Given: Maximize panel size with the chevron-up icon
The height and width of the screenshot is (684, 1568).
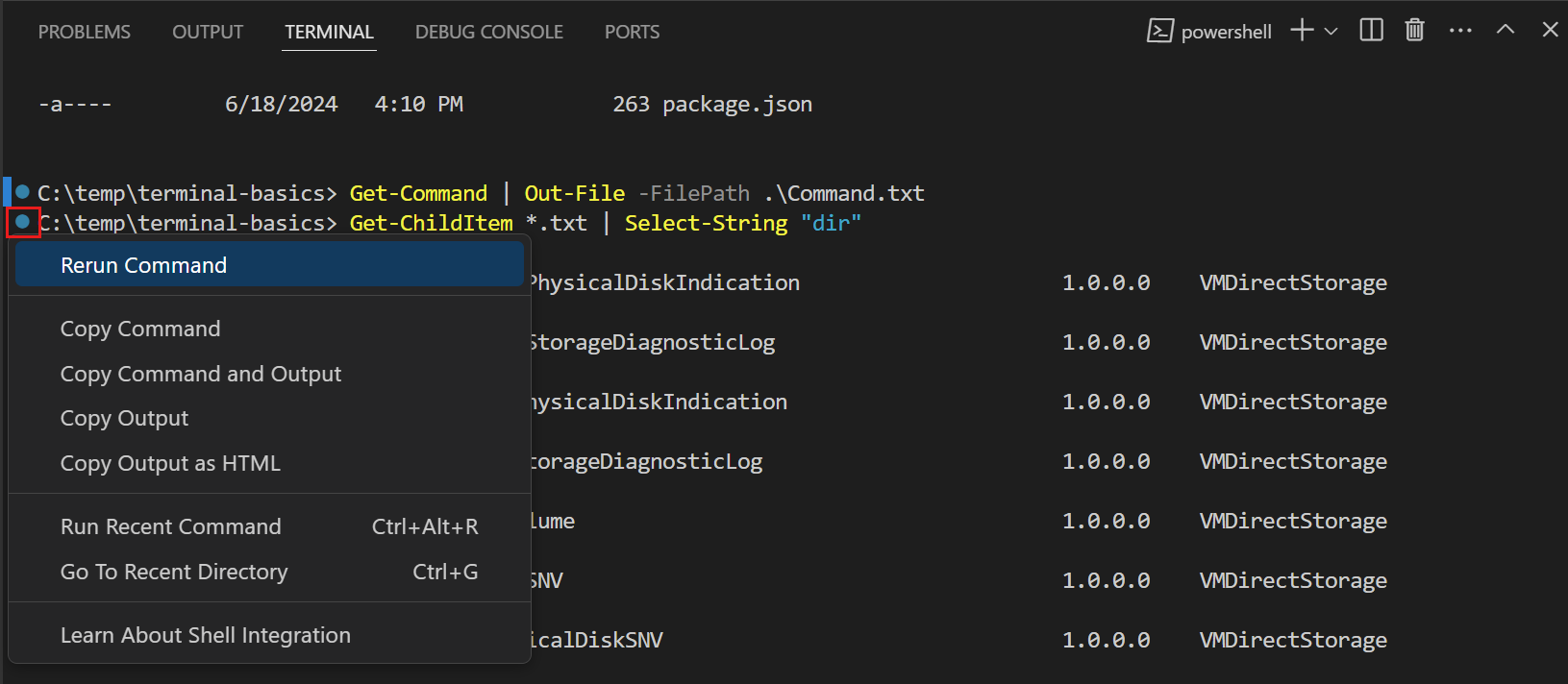Looking at the screenshot, I should (x=1506, y=31).
